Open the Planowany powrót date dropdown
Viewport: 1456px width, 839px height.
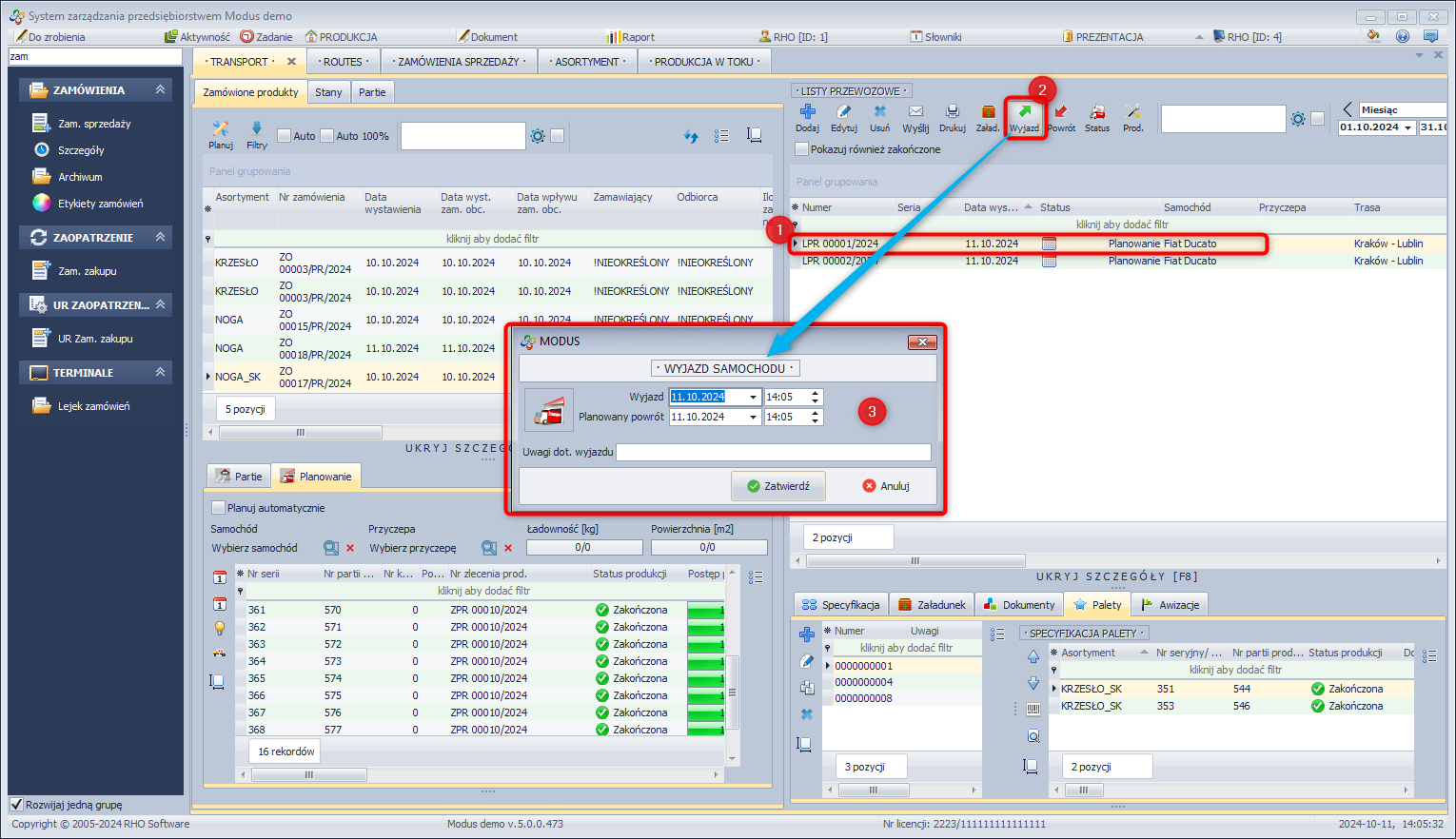pos(753,418)
